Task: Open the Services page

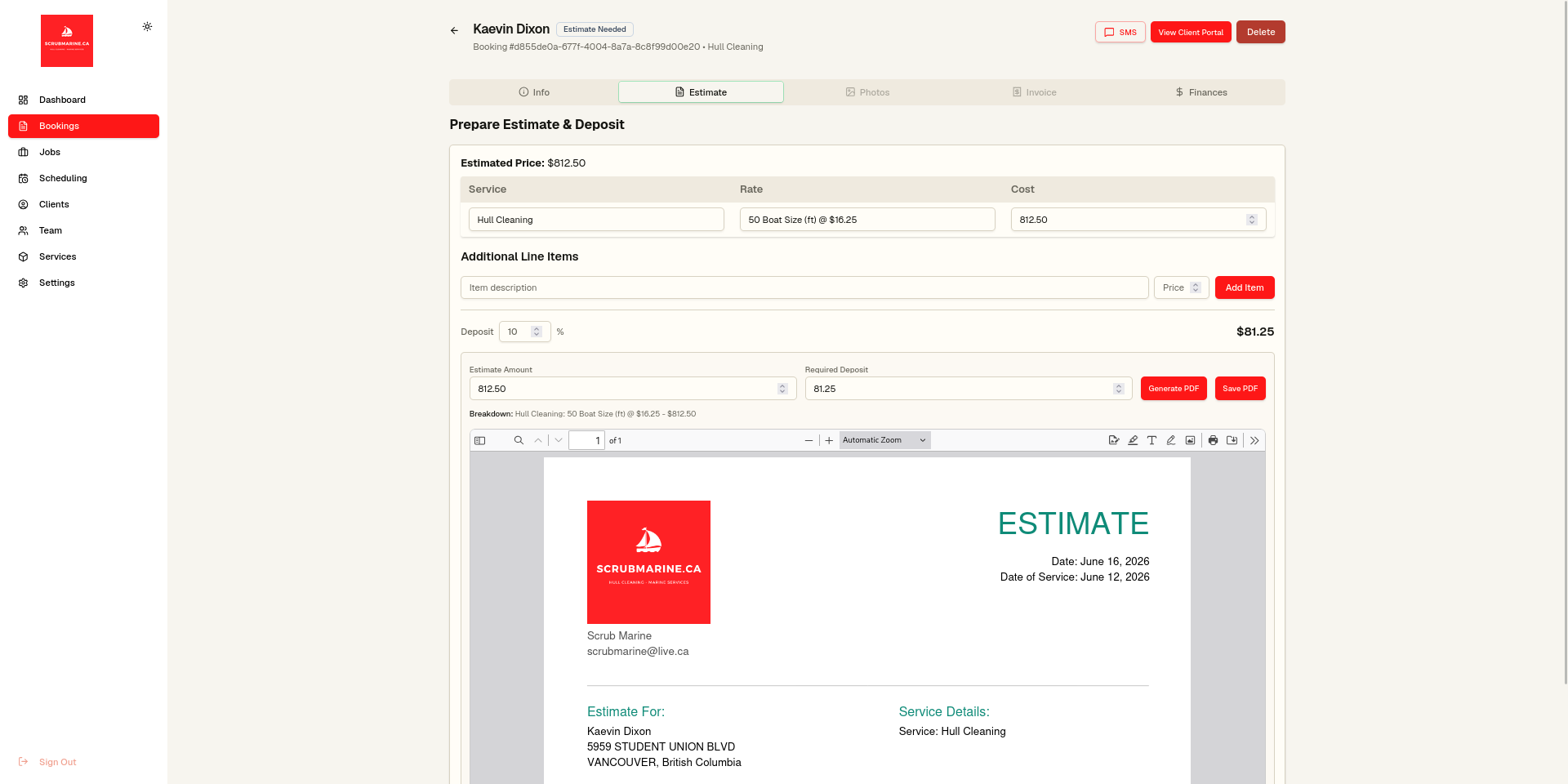Action: pos(83,256)
